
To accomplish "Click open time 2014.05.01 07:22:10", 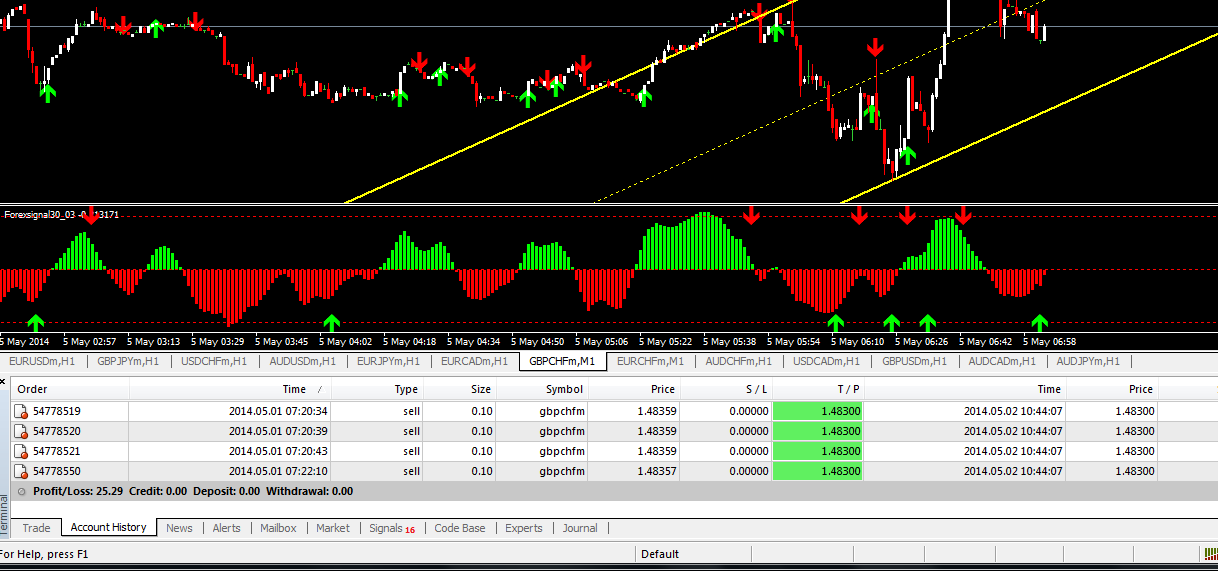I will point(278,471).
